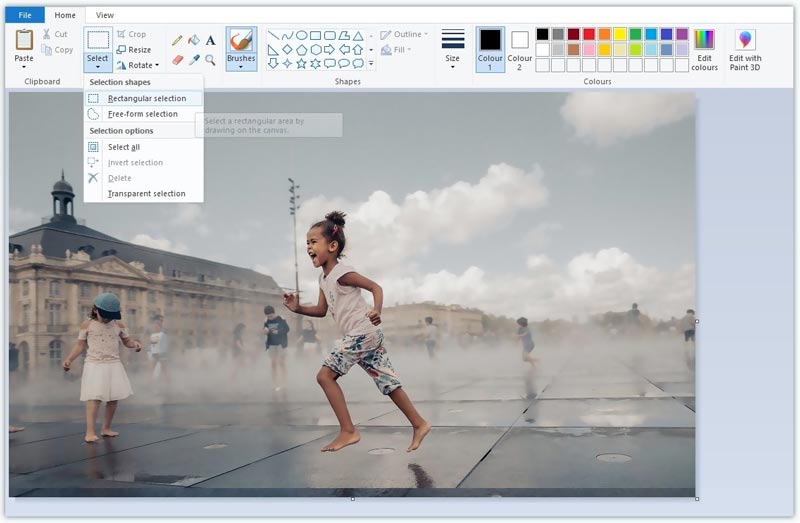Expand the Brushes dropdown arrow
This screenshot has width=800, height=523.
click(241, 67)
